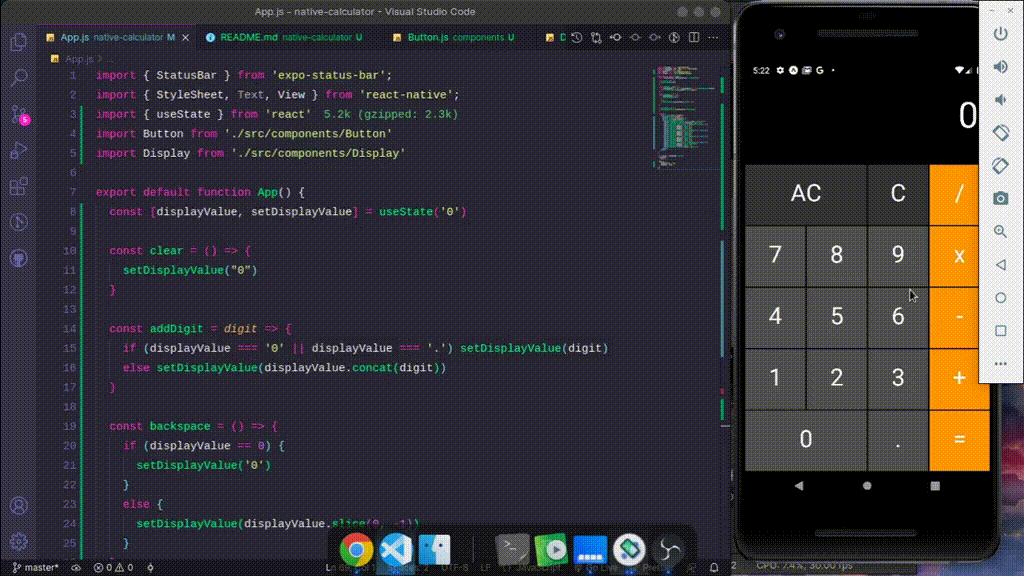The height and width of the screenshot is (576, 1024).
Task: Tap the AC button on the calculator
Action: point(806,194)
